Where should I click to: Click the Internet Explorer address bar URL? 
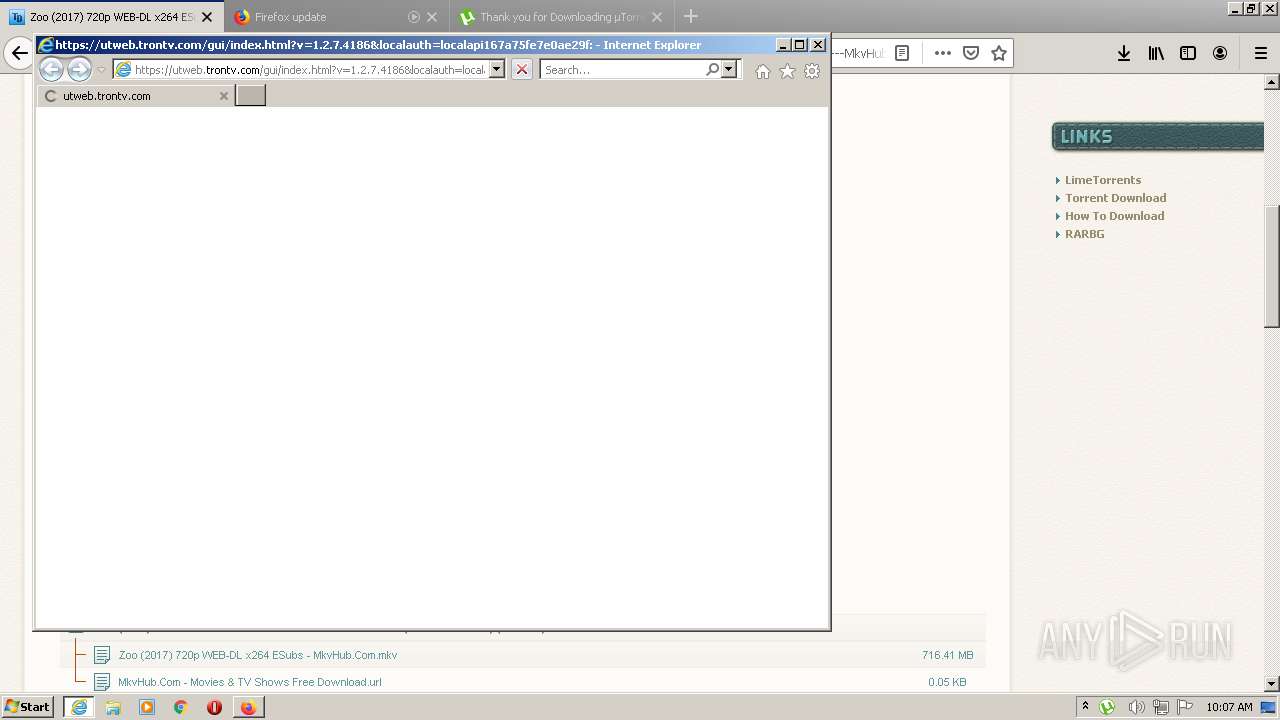click(x=309, y=70)
